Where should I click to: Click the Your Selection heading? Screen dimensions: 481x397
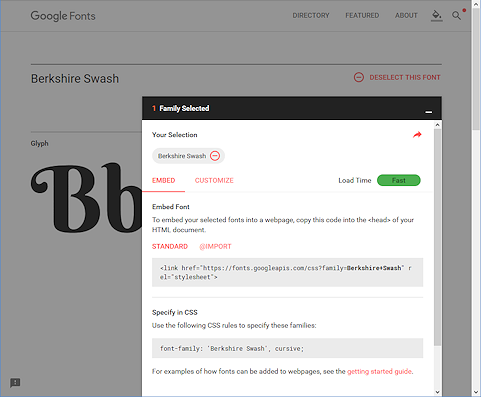coord(175,135)
